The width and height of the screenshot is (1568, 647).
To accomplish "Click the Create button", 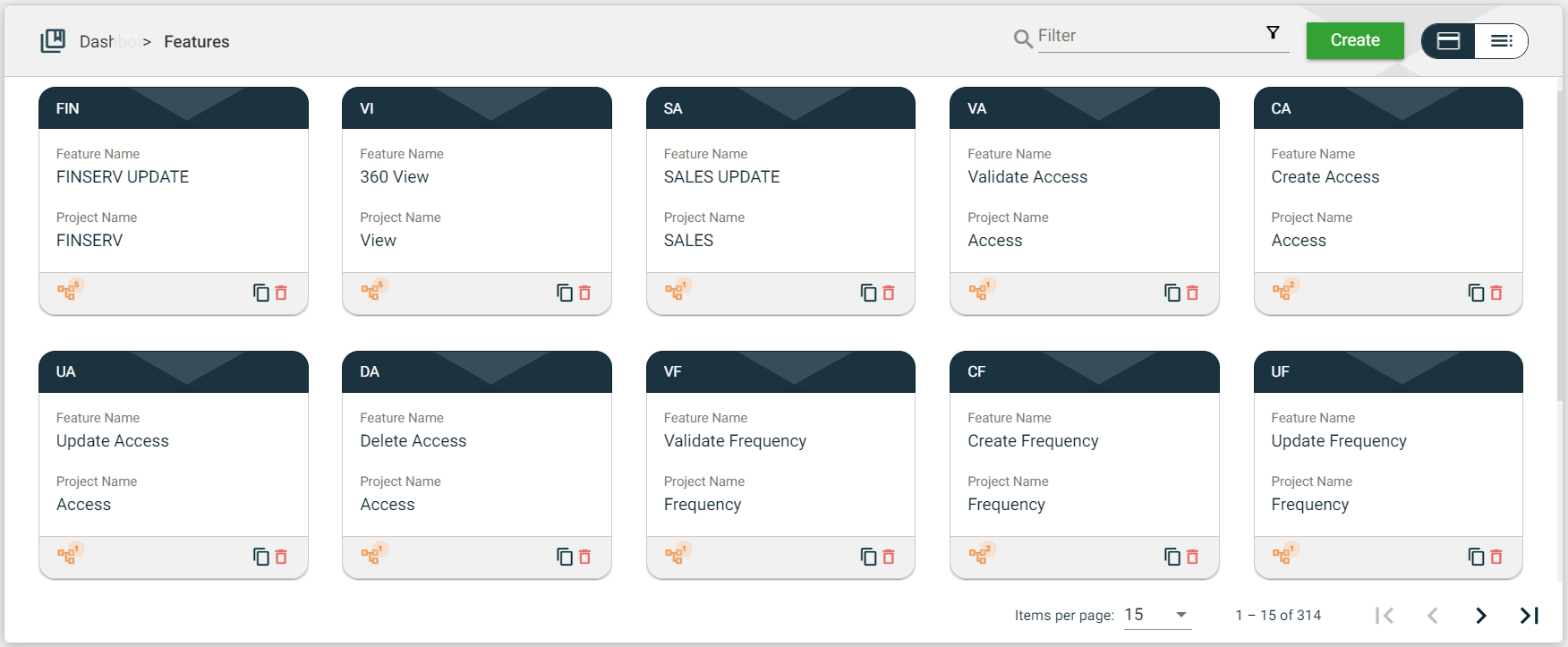I will pos(1354,40).
